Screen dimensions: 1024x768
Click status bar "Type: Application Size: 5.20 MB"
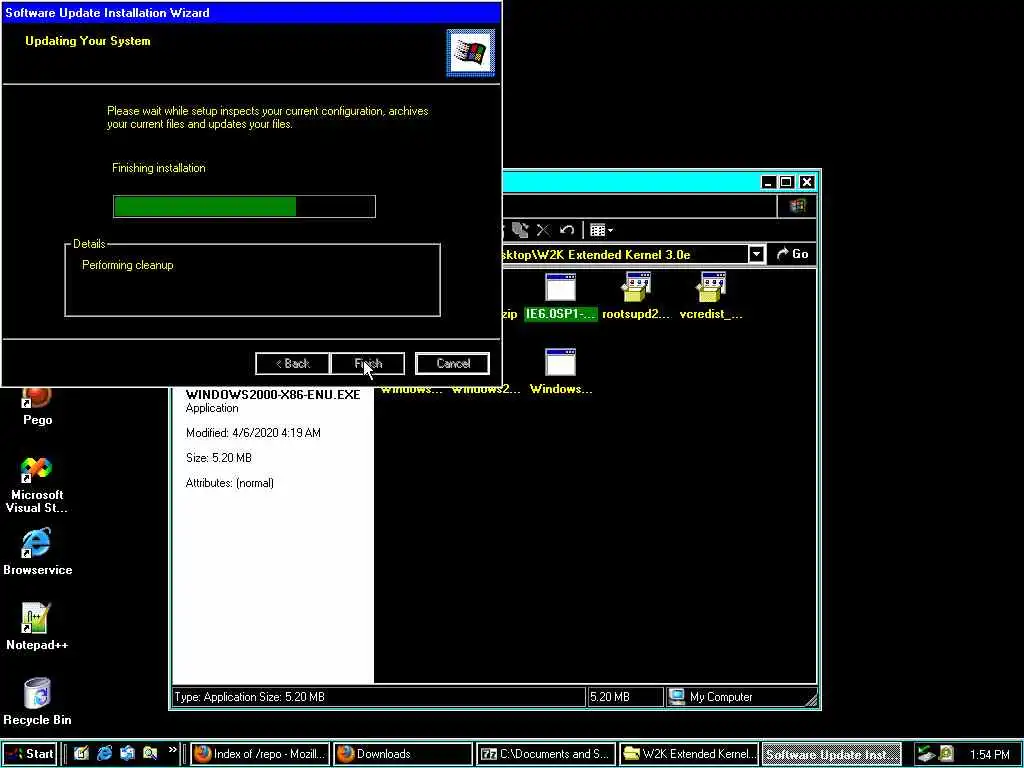point(249,697)
